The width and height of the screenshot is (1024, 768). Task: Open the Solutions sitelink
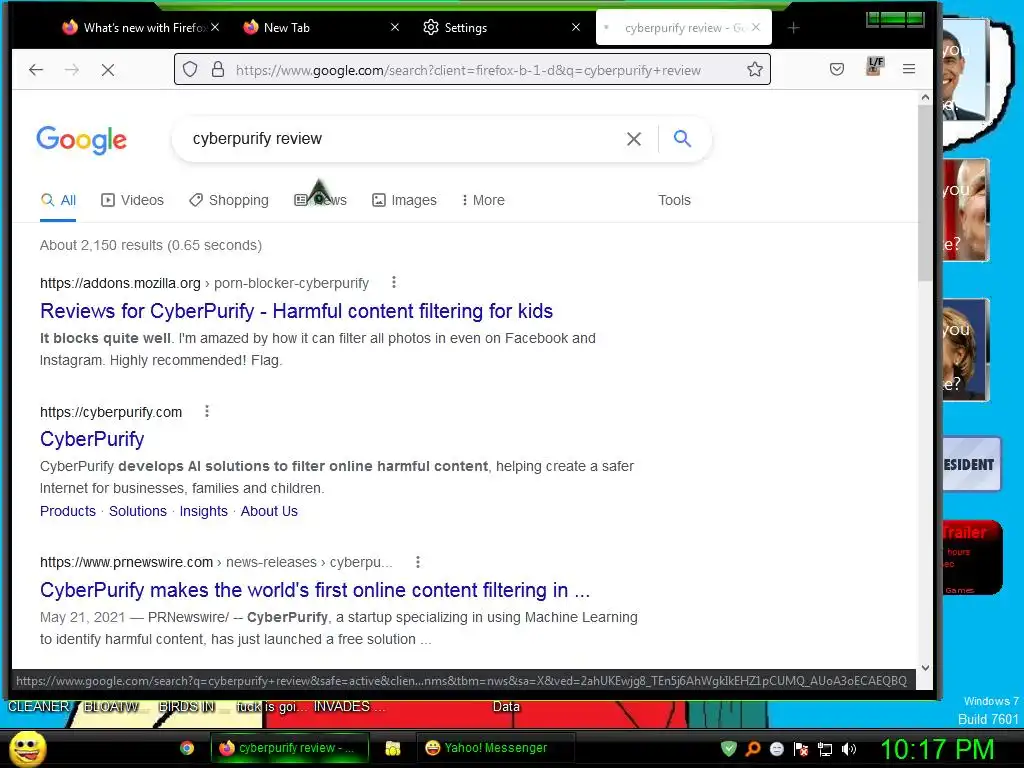point(138,511)
